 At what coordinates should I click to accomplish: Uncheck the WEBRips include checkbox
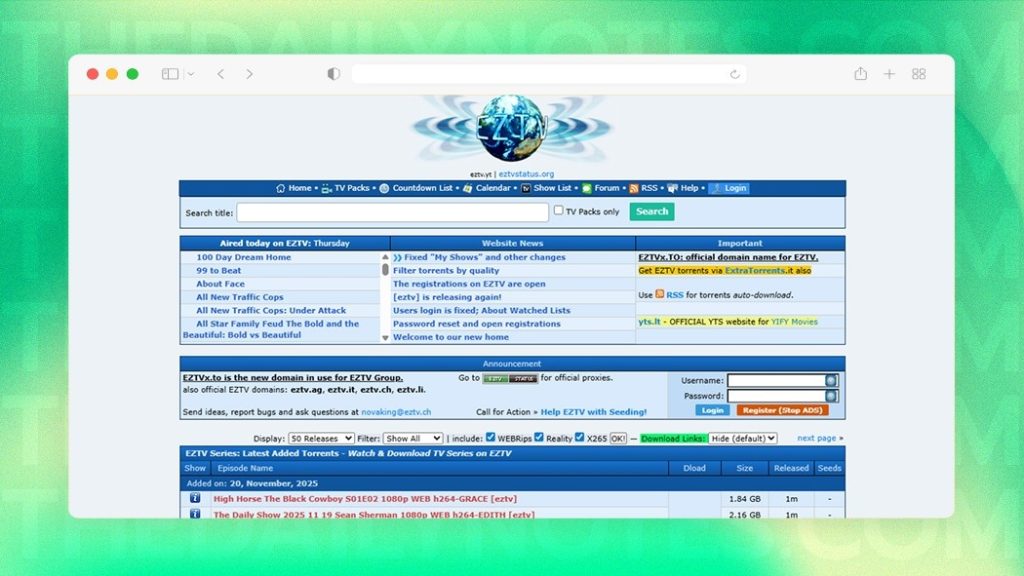(x=490, y=438)
